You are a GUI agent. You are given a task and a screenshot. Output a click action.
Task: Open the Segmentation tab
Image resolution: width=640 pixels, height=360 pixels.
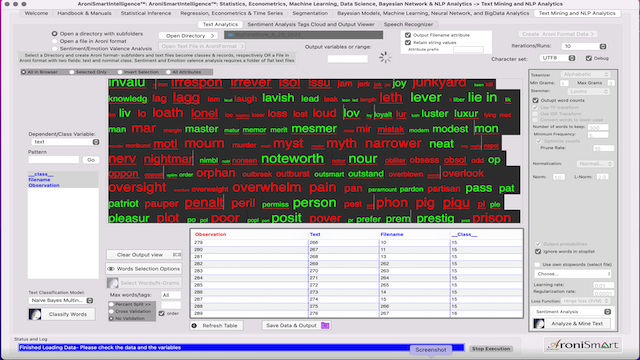[310, 13]
